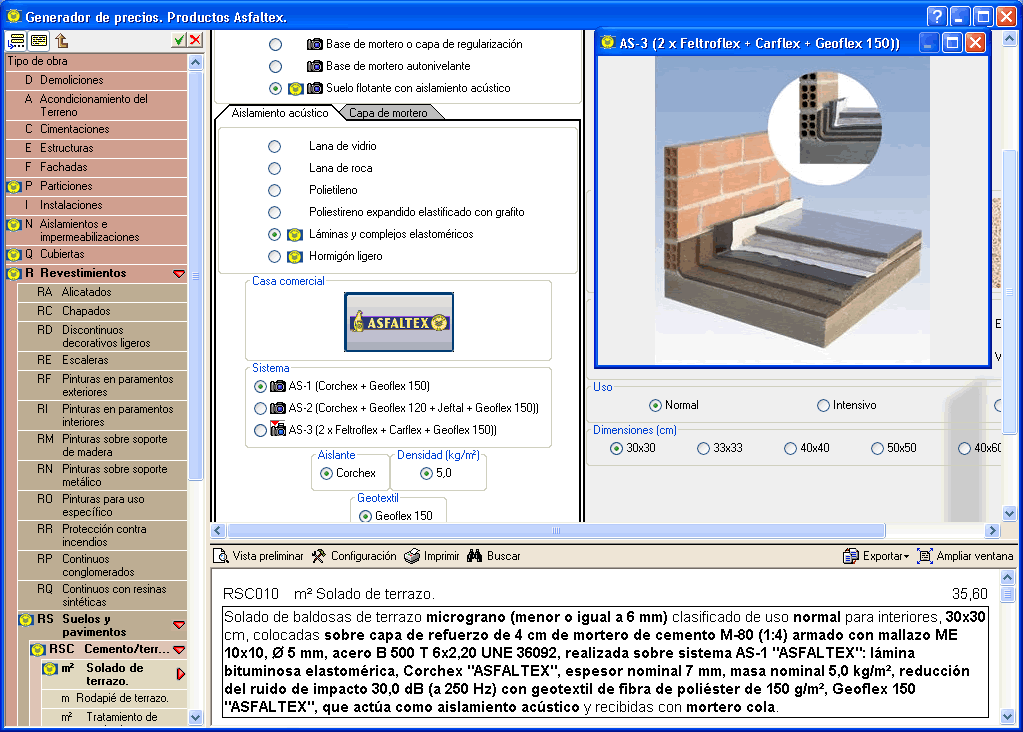This screenshot has width=1023, height=732.
Task: Click the Configuración tools icon
Action: (x=318, y=556)
